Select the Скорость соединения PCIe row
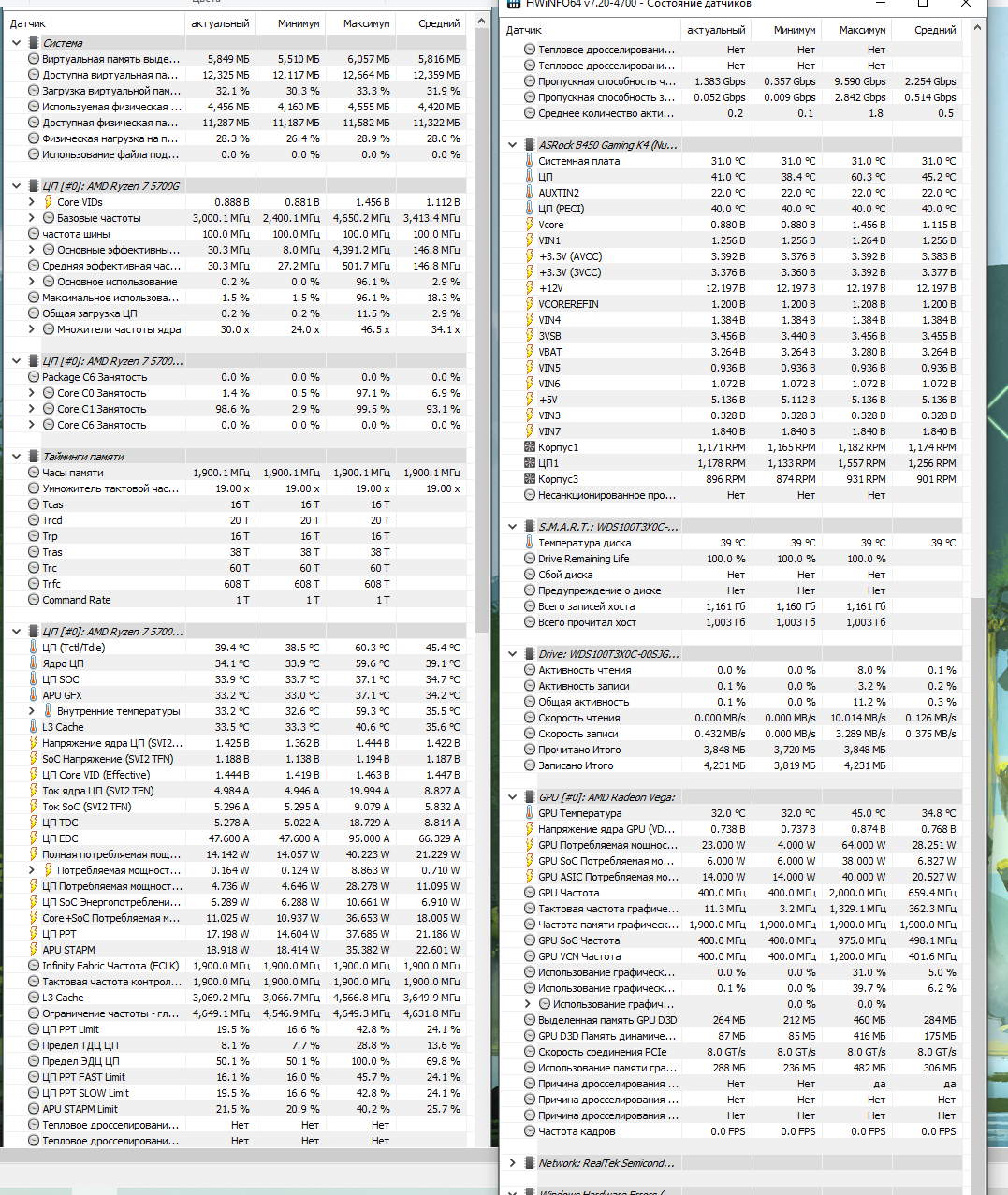This screenshot has height=1195, width=1008. point(732,1052)
